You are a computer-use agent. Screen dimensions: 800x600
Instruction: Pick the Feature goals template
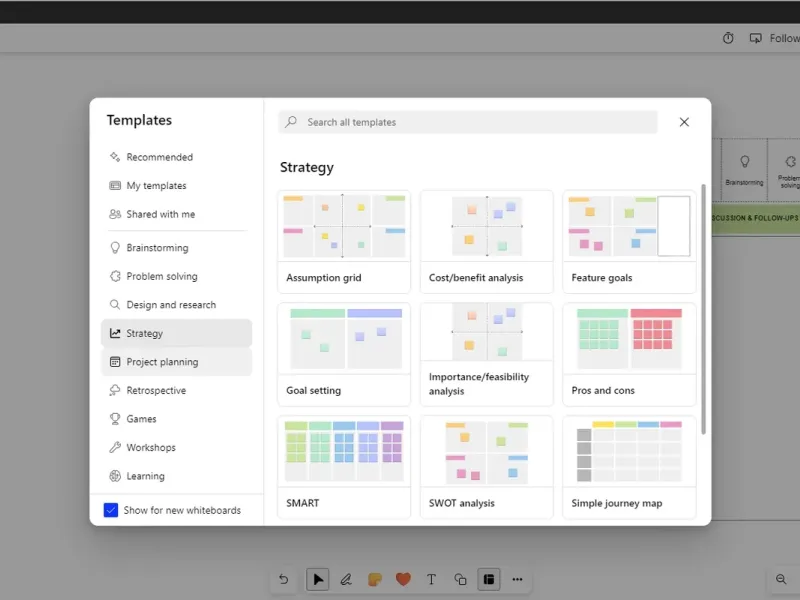pyautogui.click(x=629, y=242)
